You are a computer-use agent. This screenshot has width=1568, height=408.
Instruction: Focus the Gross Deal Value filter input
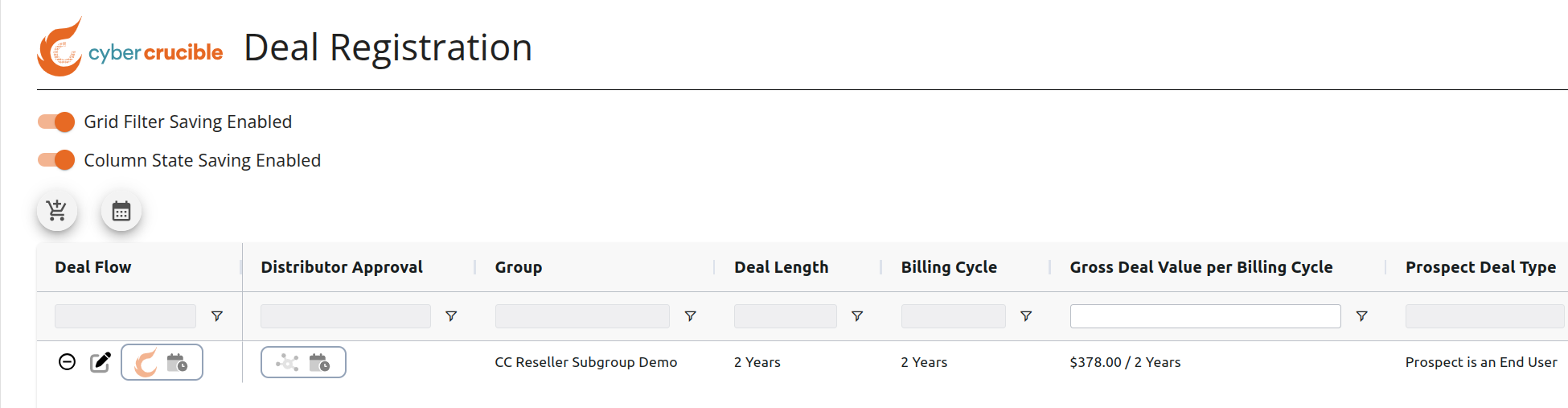pyautogui.click(x=1205, y=316)
